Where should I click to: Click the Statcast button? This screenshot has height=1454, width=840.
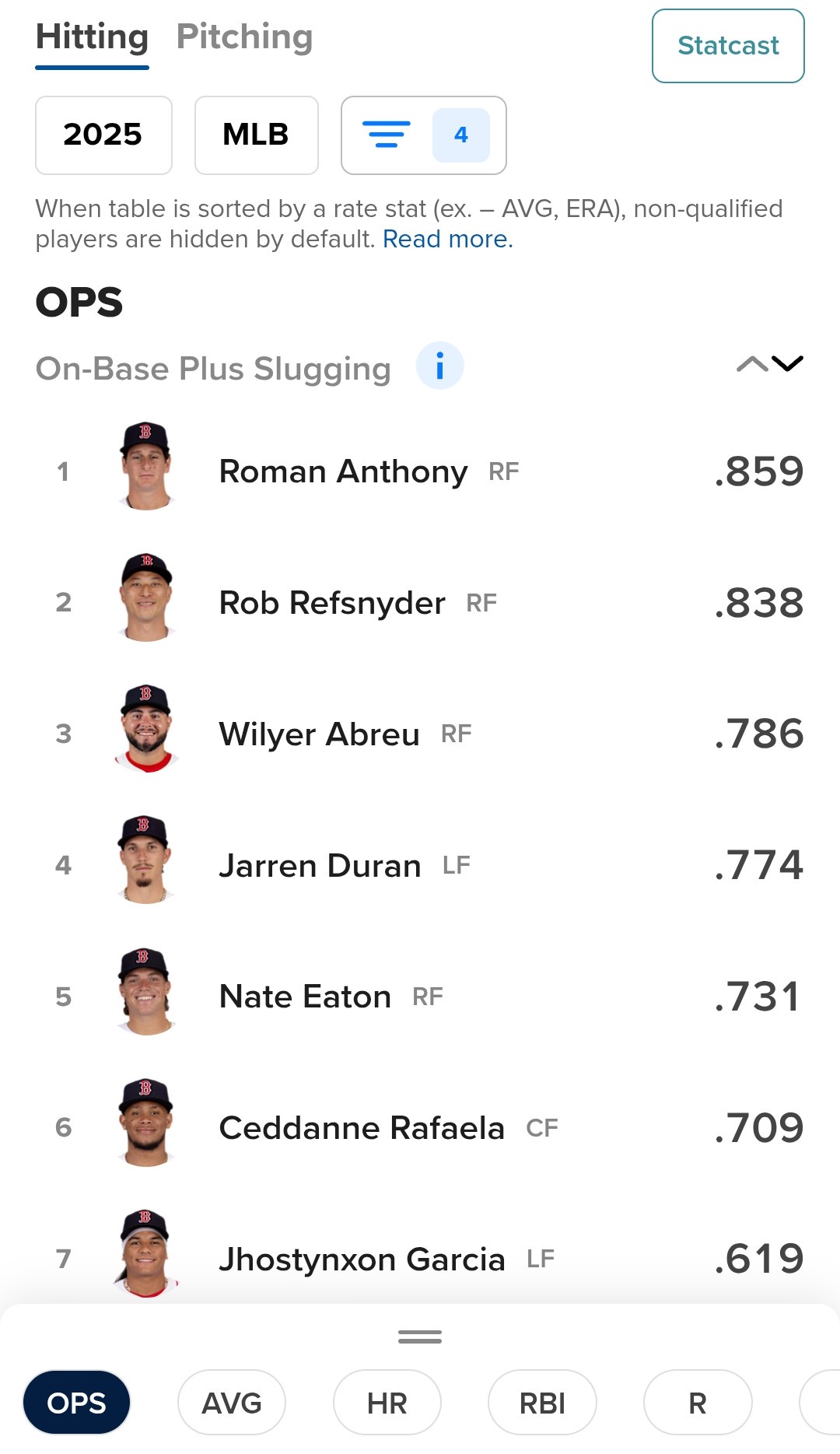click(x=727, y=46)
